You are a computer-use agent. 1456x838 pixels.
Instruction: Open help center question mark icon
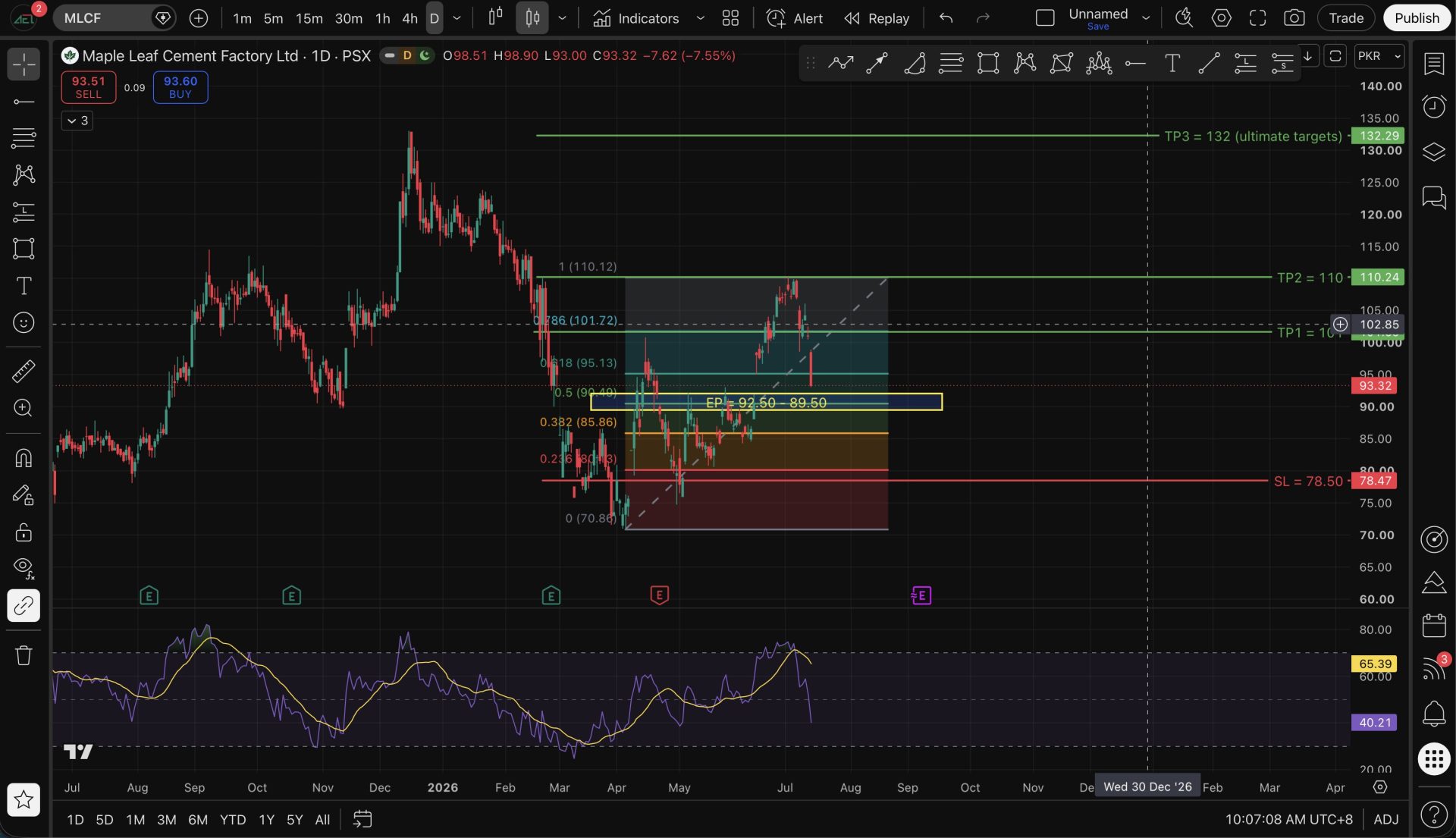click(1433, 815)
